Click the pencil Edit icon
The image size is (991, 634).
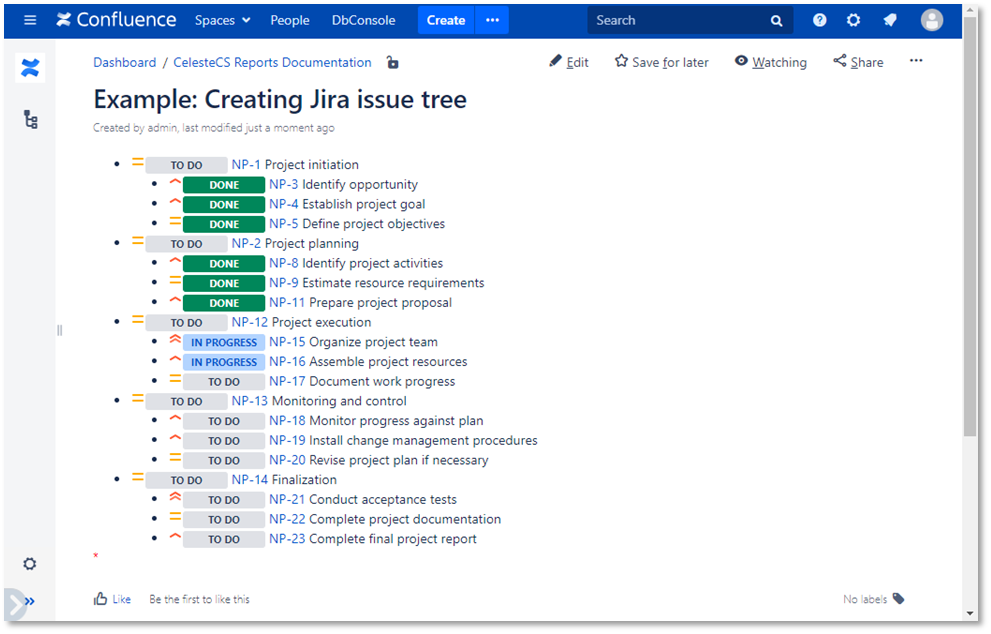click(x=556, y=61)
